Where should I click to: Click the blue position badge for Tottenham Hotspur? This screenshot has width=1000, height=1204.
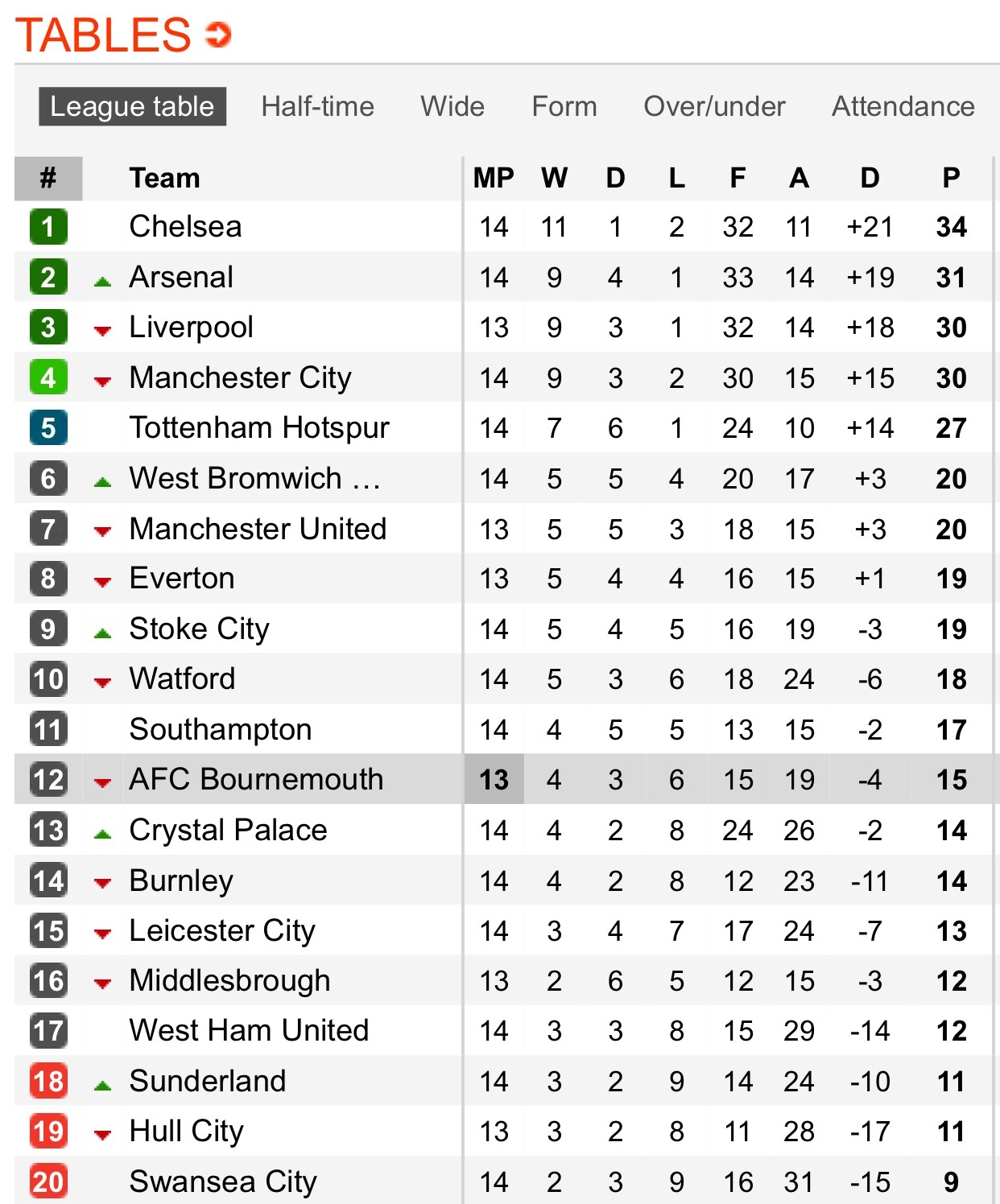click(47, 427)
